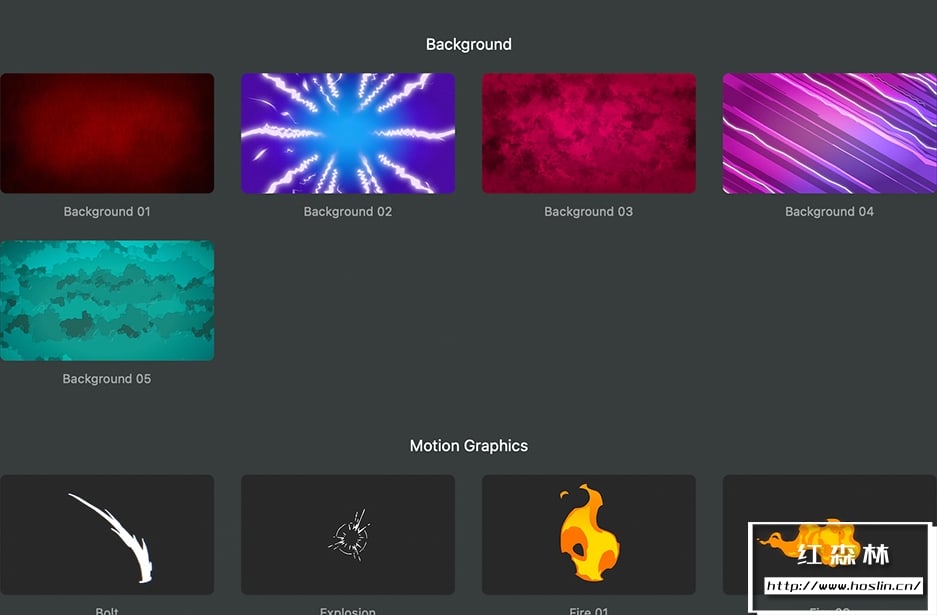Image resolution: width=937 pixels, height=615 pixels.
Task: Click the Motion Graphics section heading
Action: tap(468, 446)
